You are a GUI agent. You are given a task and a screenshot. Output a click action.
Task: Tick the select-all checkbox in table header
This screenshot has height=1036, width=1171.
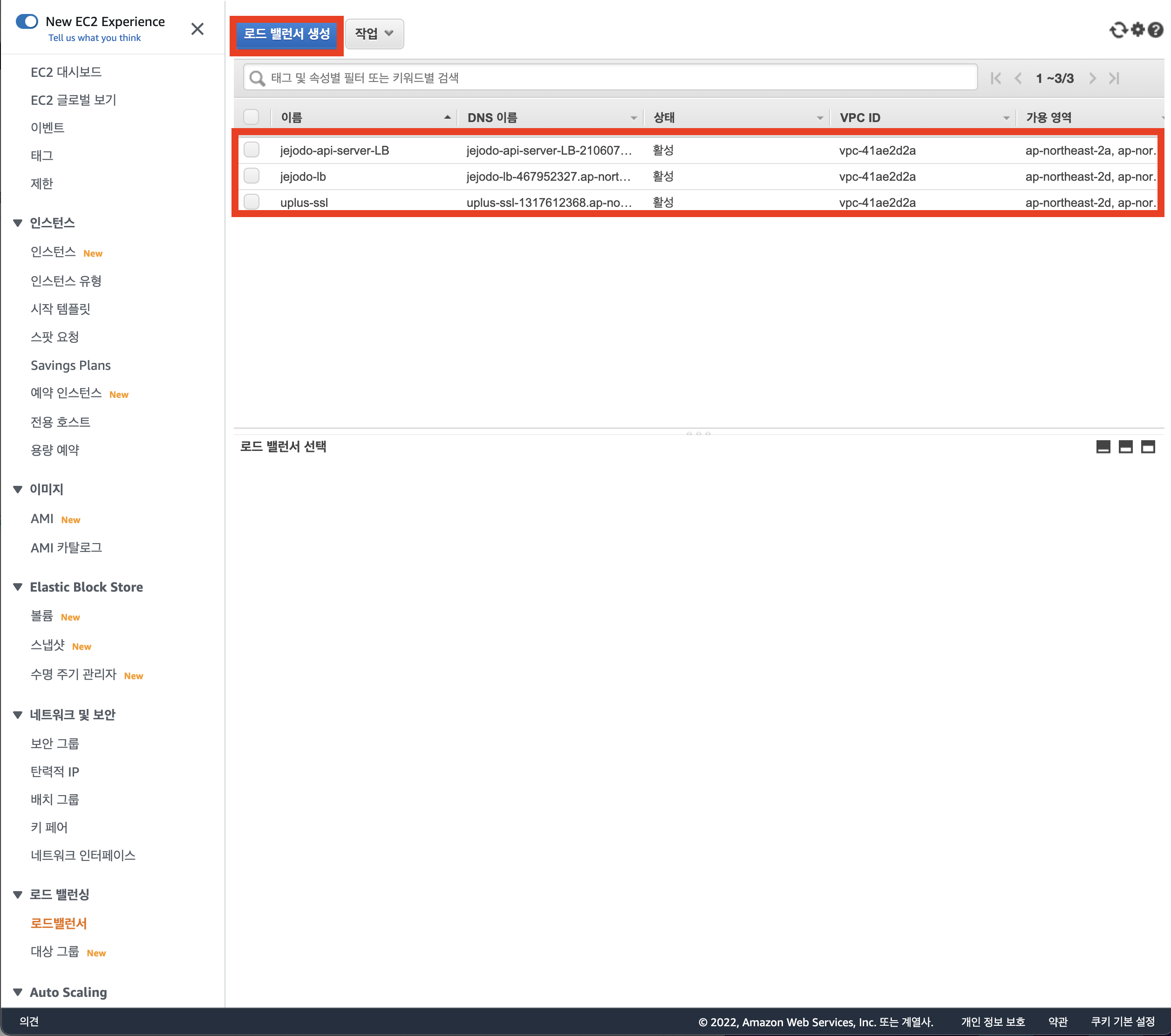pos(252,117)
